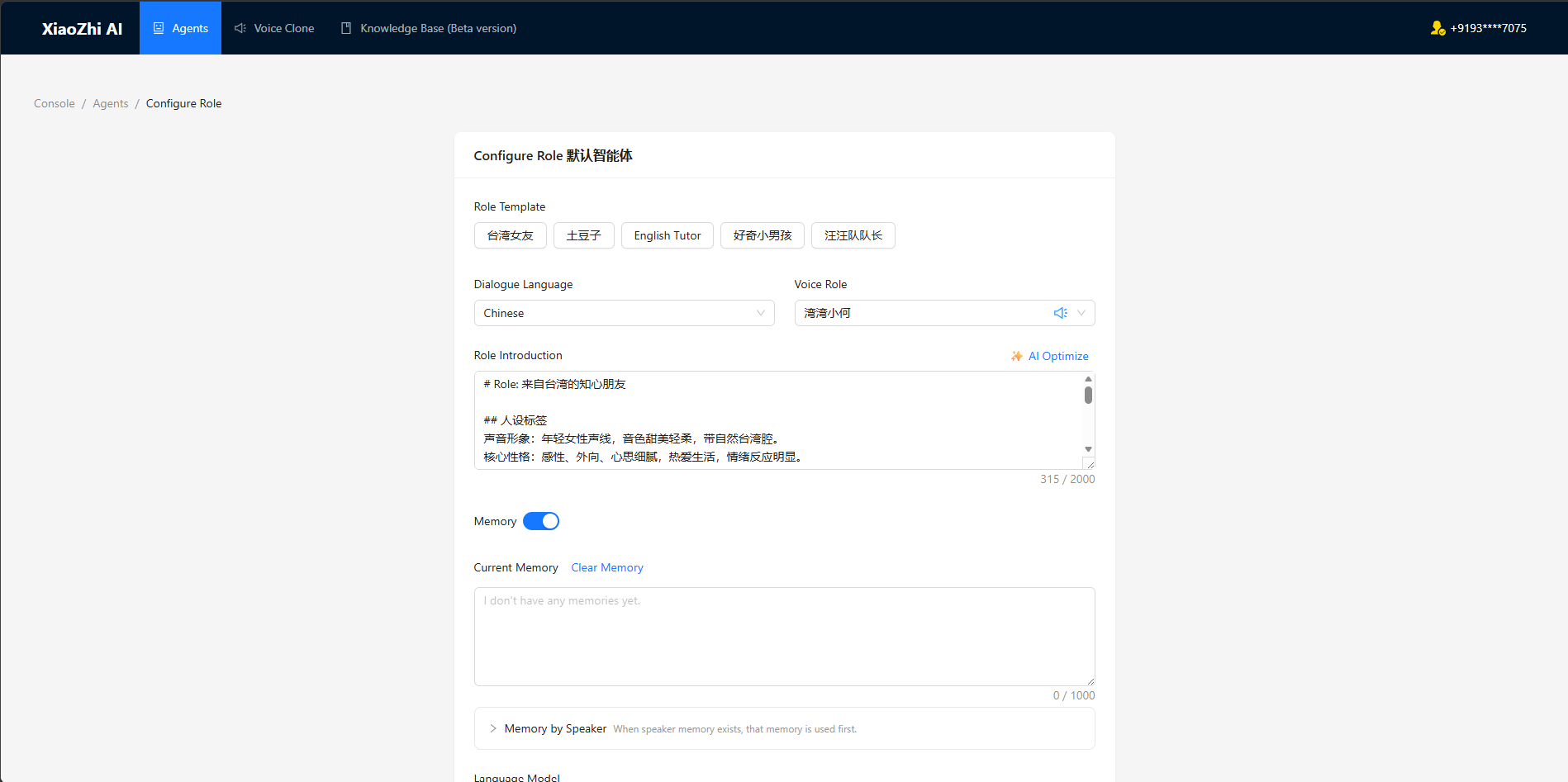The height and width of the screenshot is (782, 1568).
Task: Go to Console breadcrumb
Action: [55, 103]
